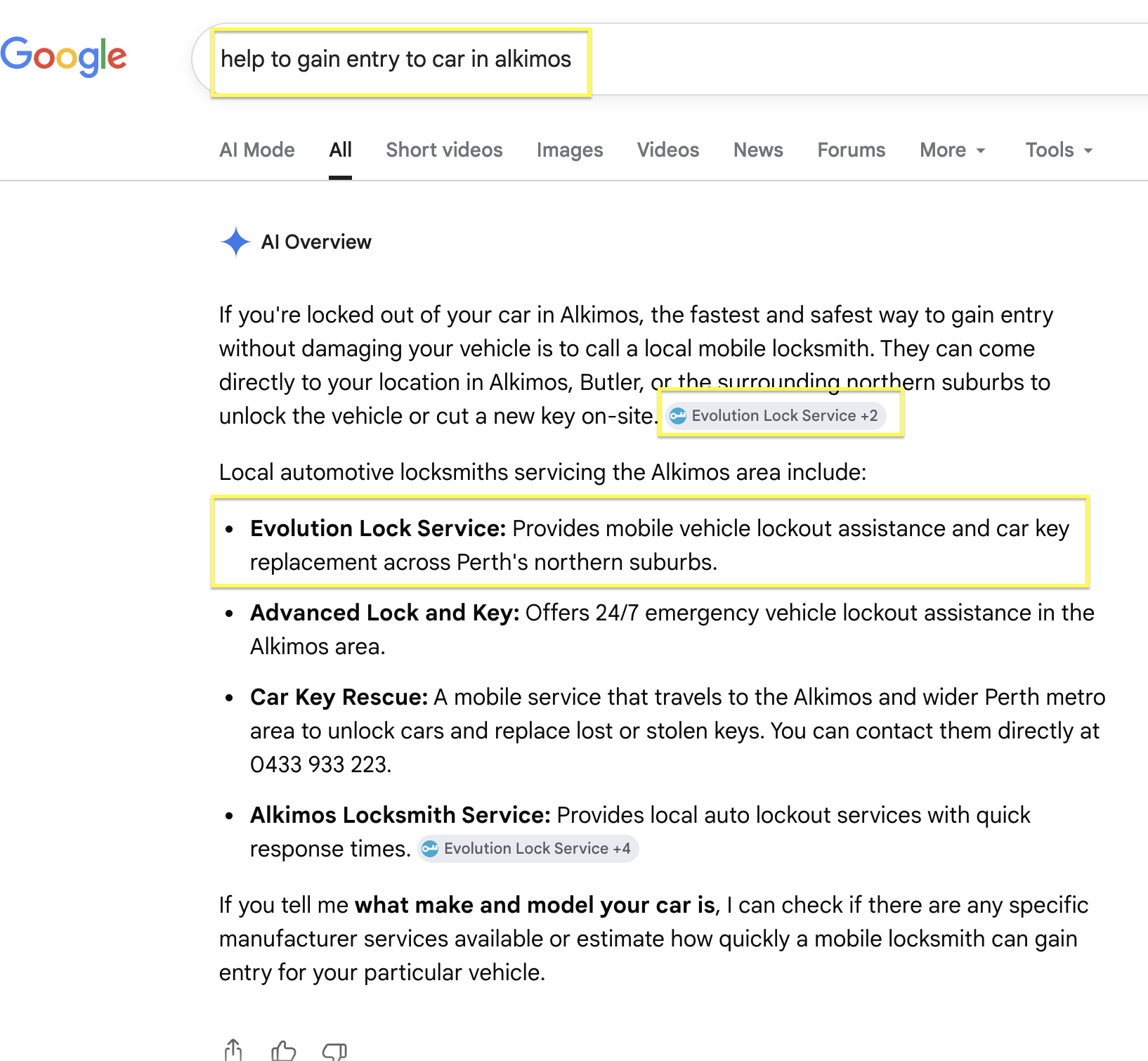1148x1061 pixels.
Task: Share the AI Overview response
Action: tap(233, 1050)
